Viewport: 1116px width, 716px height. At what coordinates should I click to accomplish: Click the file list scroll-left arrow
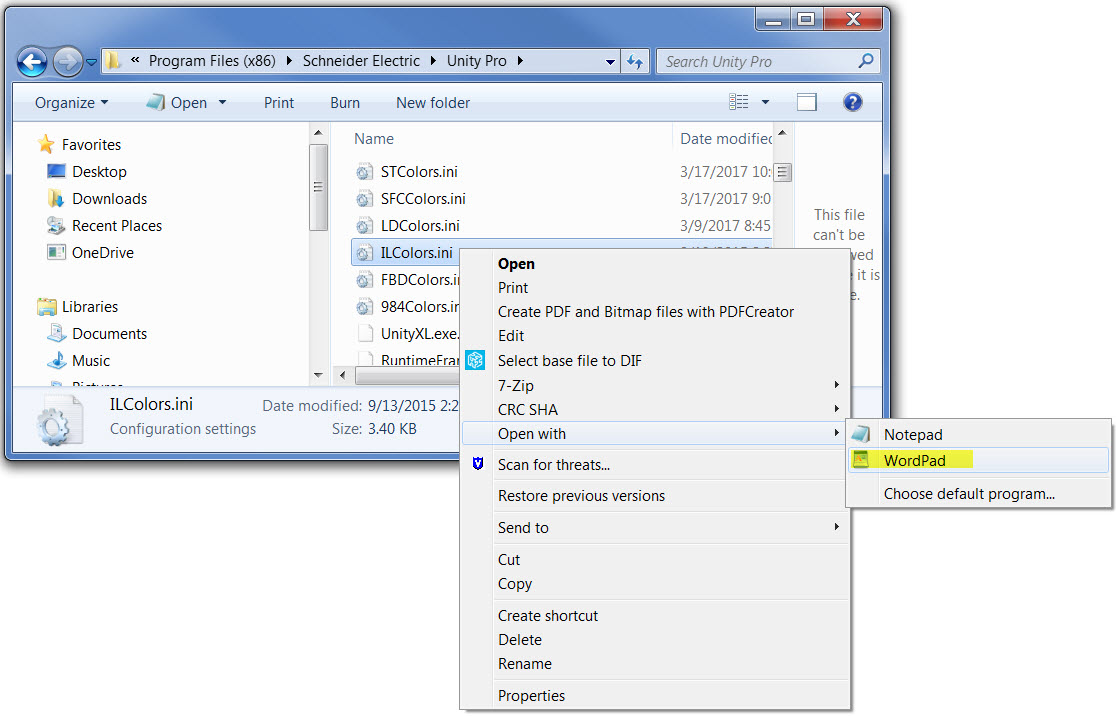342,375
